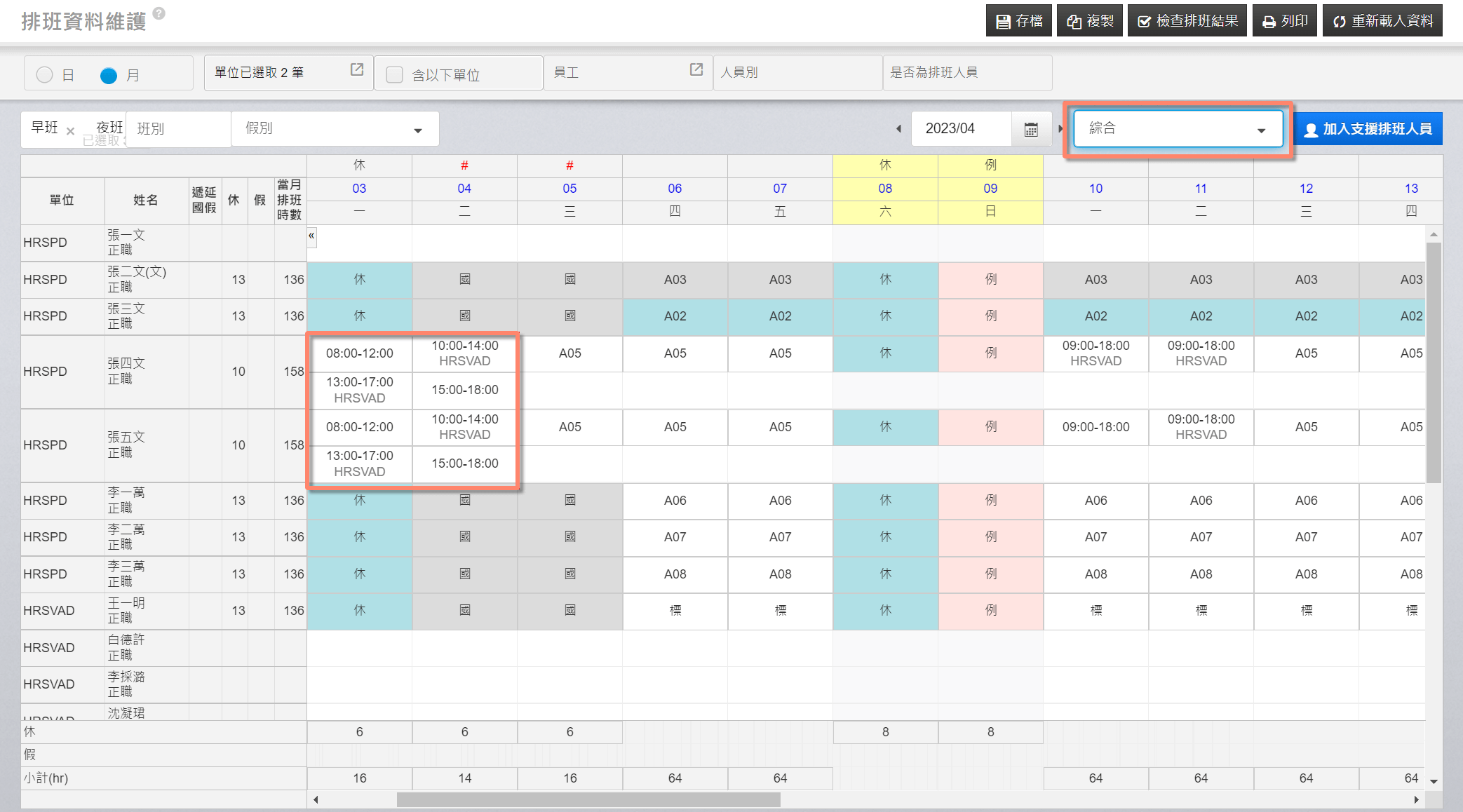Open employee selection popup icon
This screenshot has width=1463, height=812.
(x=696, y=69)
